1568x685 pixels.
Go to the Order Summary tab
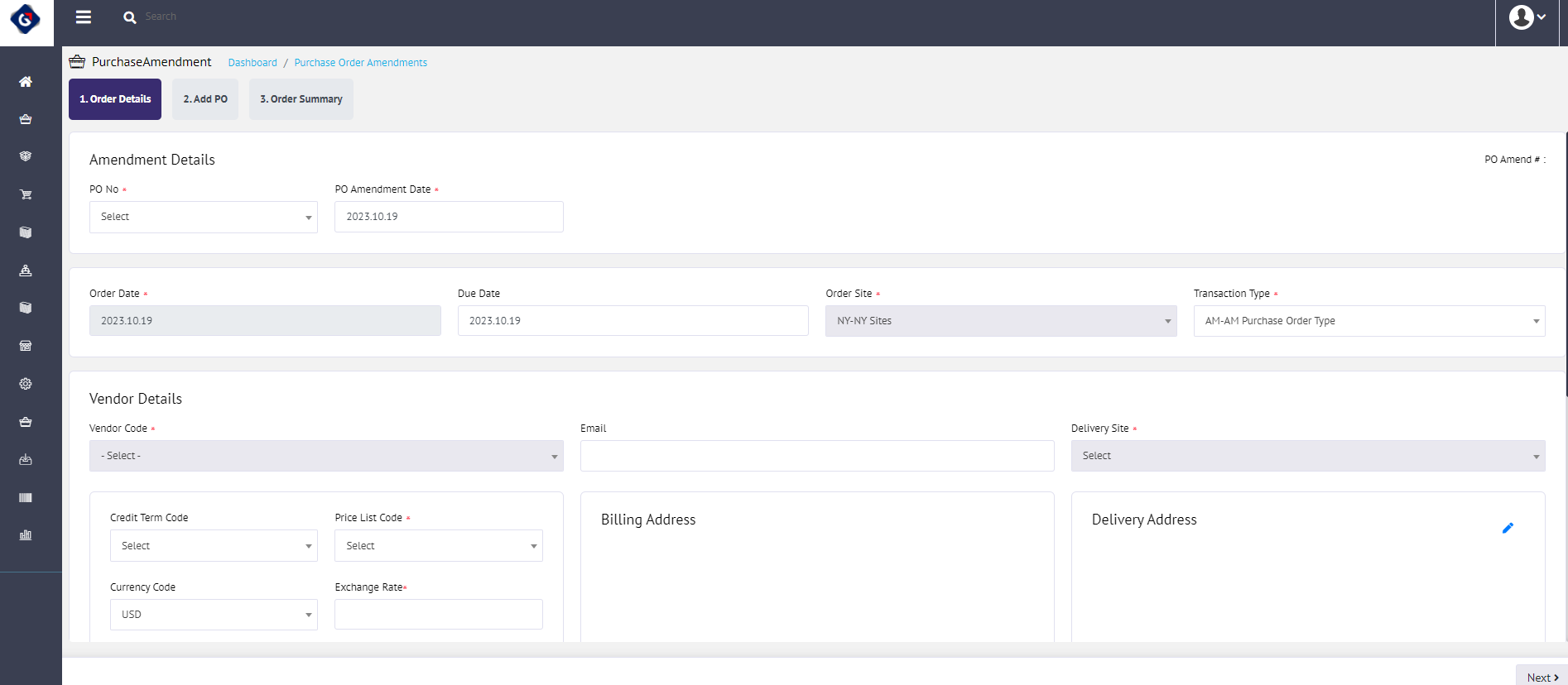point(301,99)
